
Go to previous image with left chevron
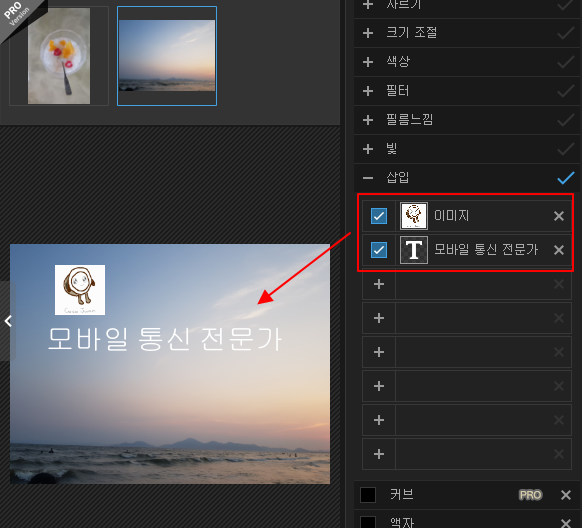[8, 321]
